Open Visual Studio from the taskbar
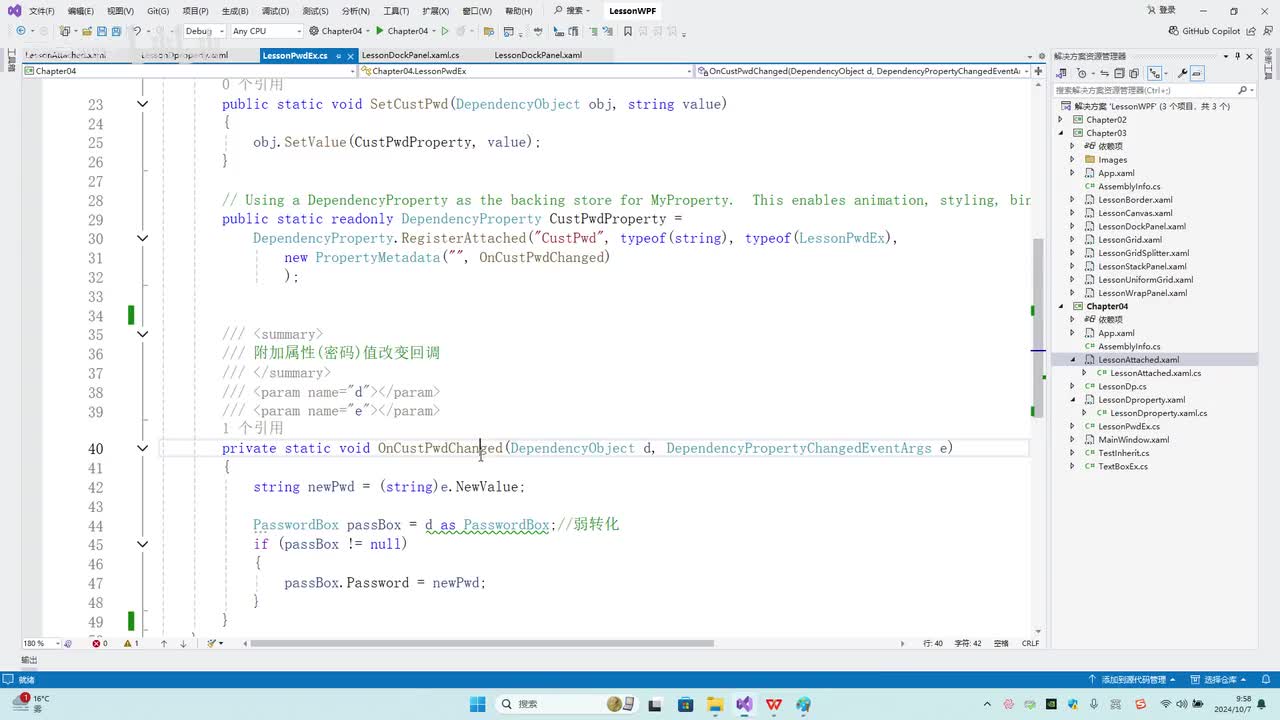1280x720 pixels. pyautogui.click(x=743, y=704)
